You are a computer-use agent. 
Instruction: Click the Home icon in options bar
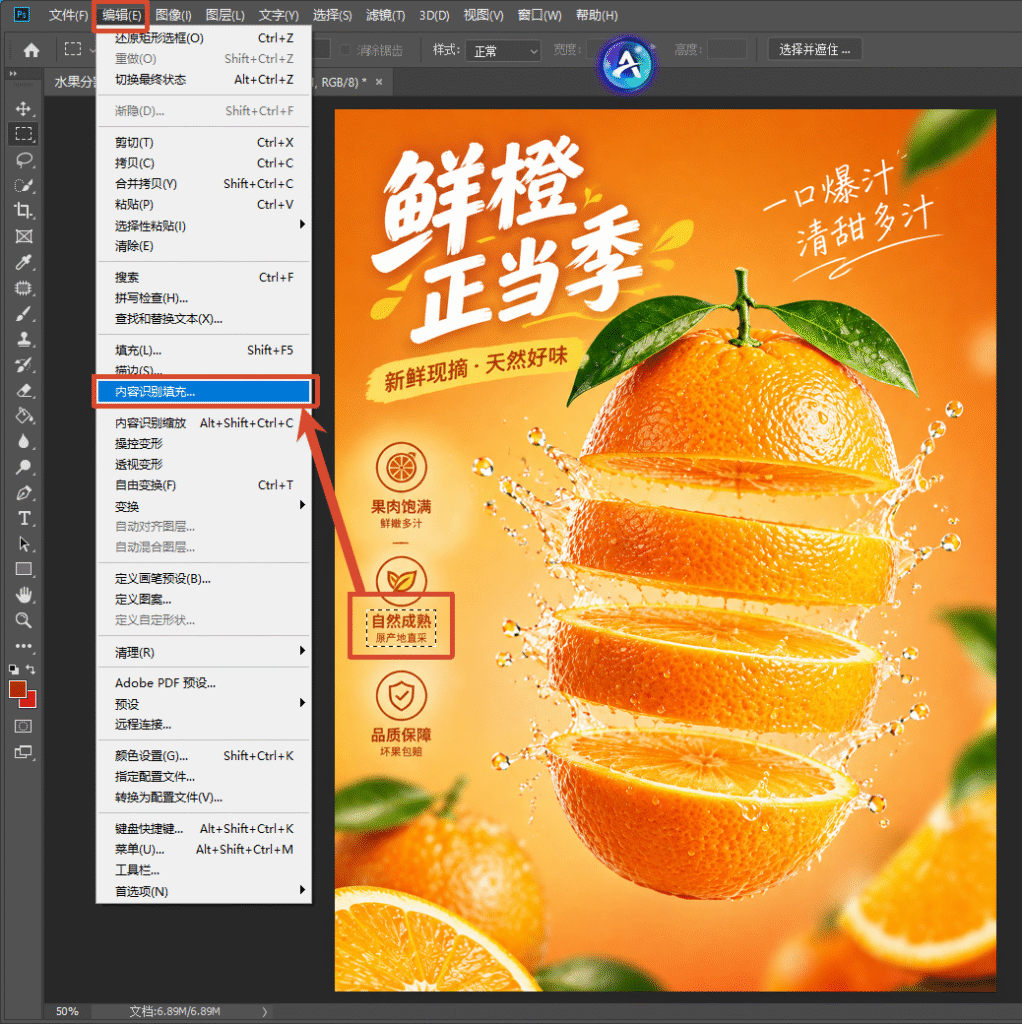[31, 50]
